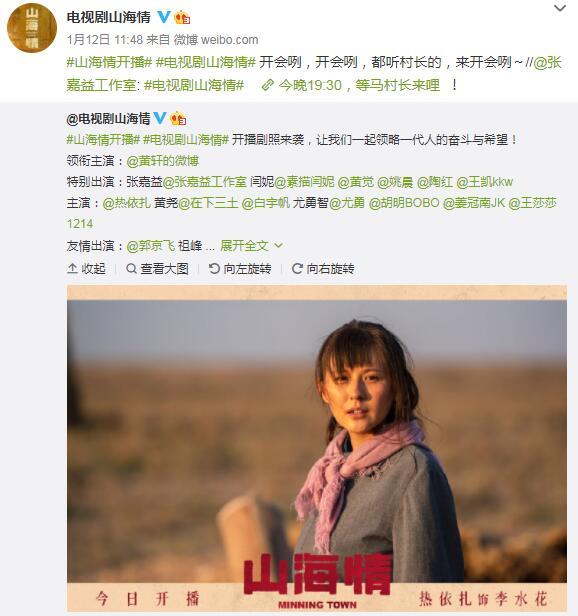Open the @黄轩的微博 mention
This screenshot has width=578, height=616.
[x=163, y=161]
